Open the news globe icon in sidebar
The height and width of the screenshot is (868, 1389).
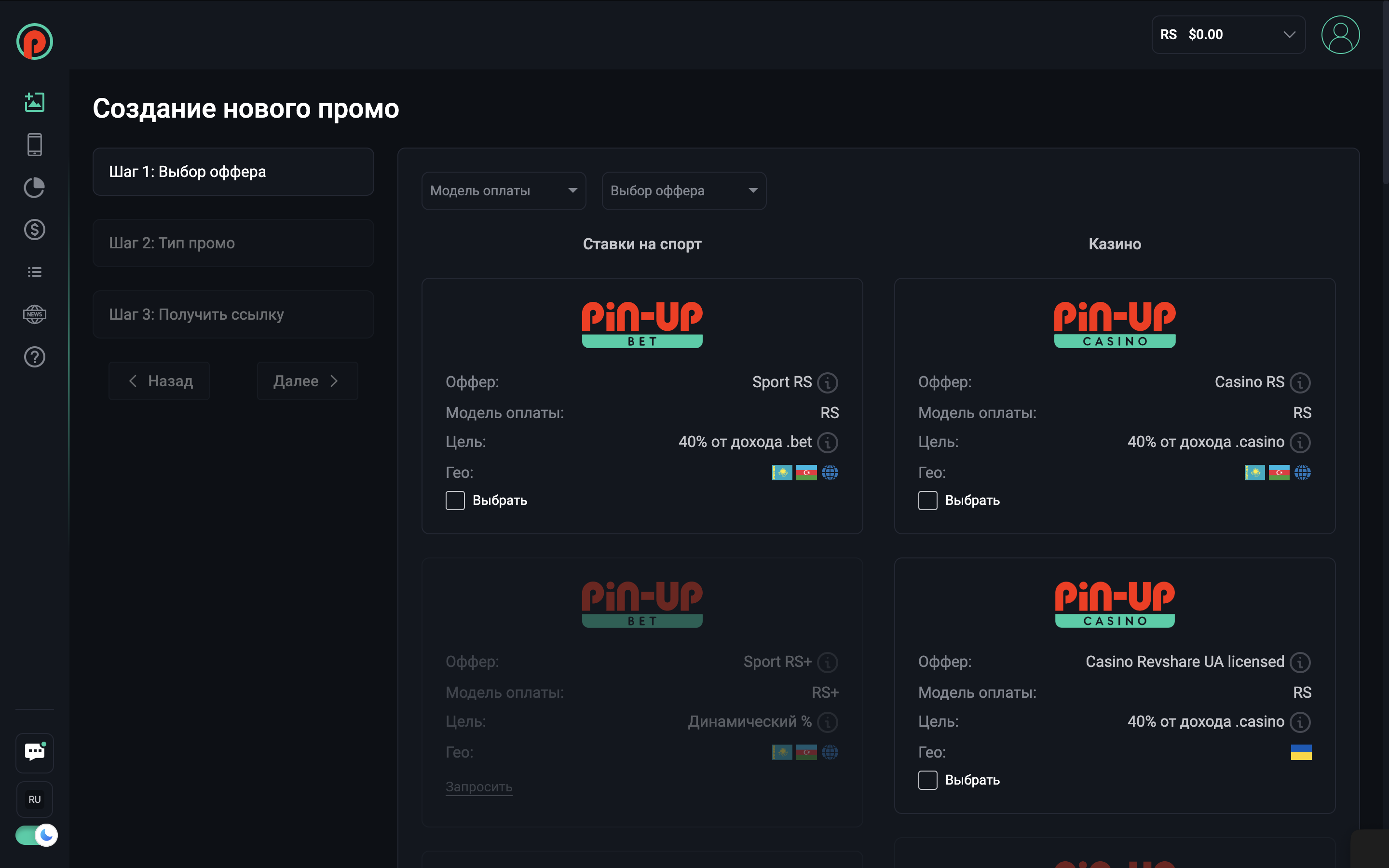coord(34,314)
